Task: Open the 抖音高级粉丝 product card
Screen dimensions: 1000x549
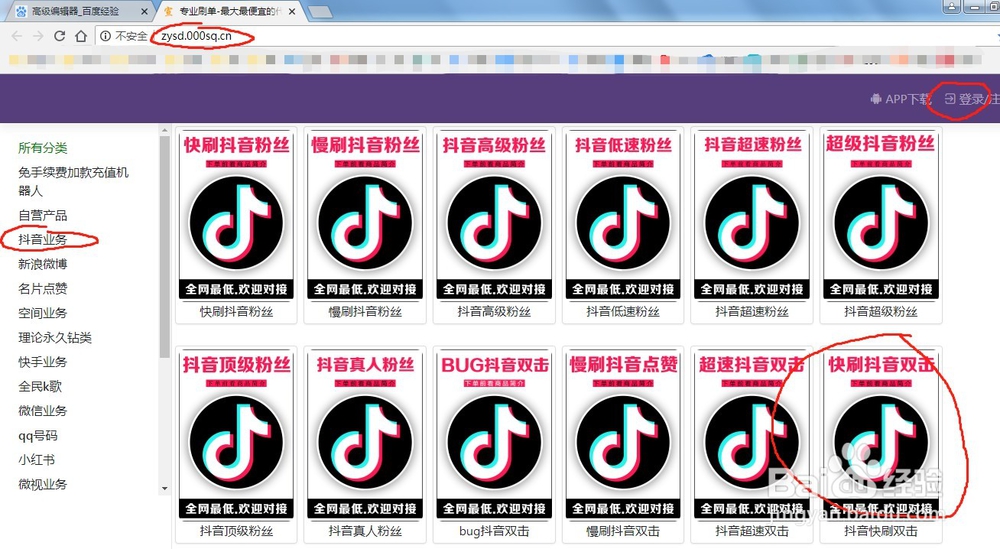Action: (x=494, y=225)
